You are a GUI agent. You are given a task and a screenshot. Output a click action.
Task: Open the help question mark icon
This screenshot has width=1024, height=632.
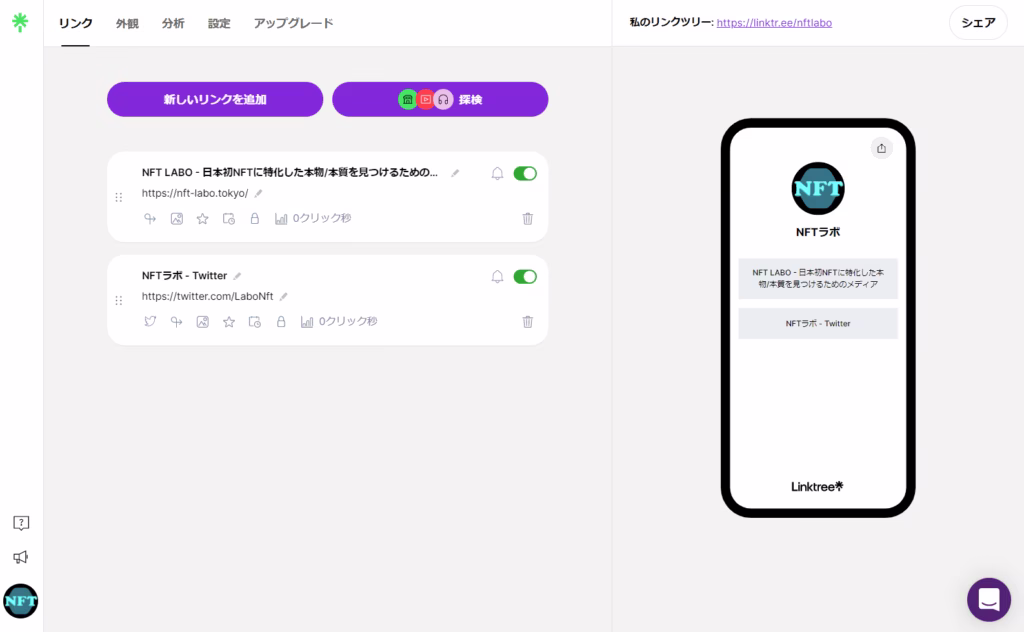21,523
